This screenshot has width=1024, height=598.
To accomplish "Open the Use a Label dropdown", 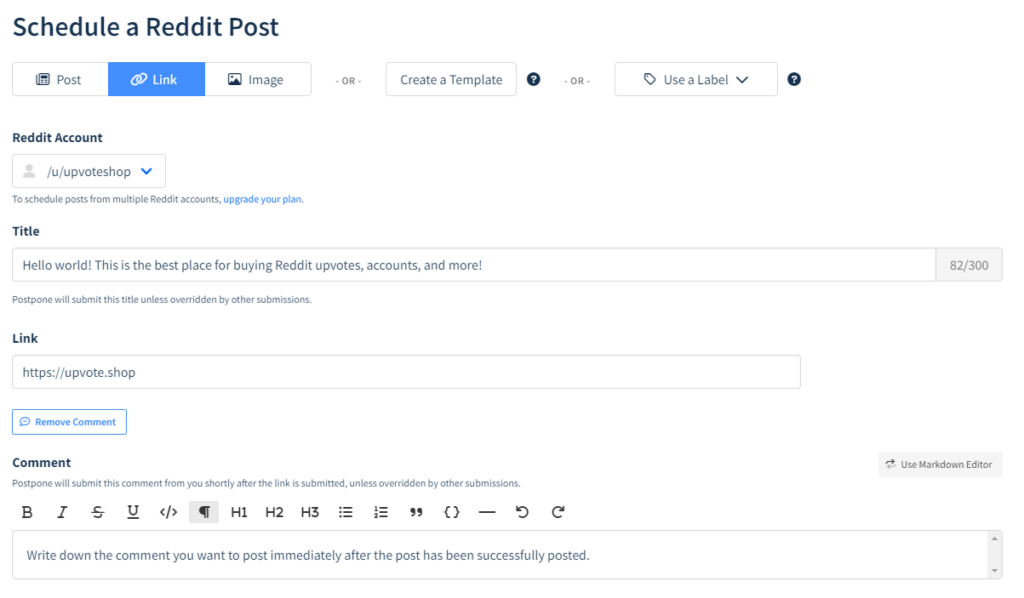I will [695, 79].
